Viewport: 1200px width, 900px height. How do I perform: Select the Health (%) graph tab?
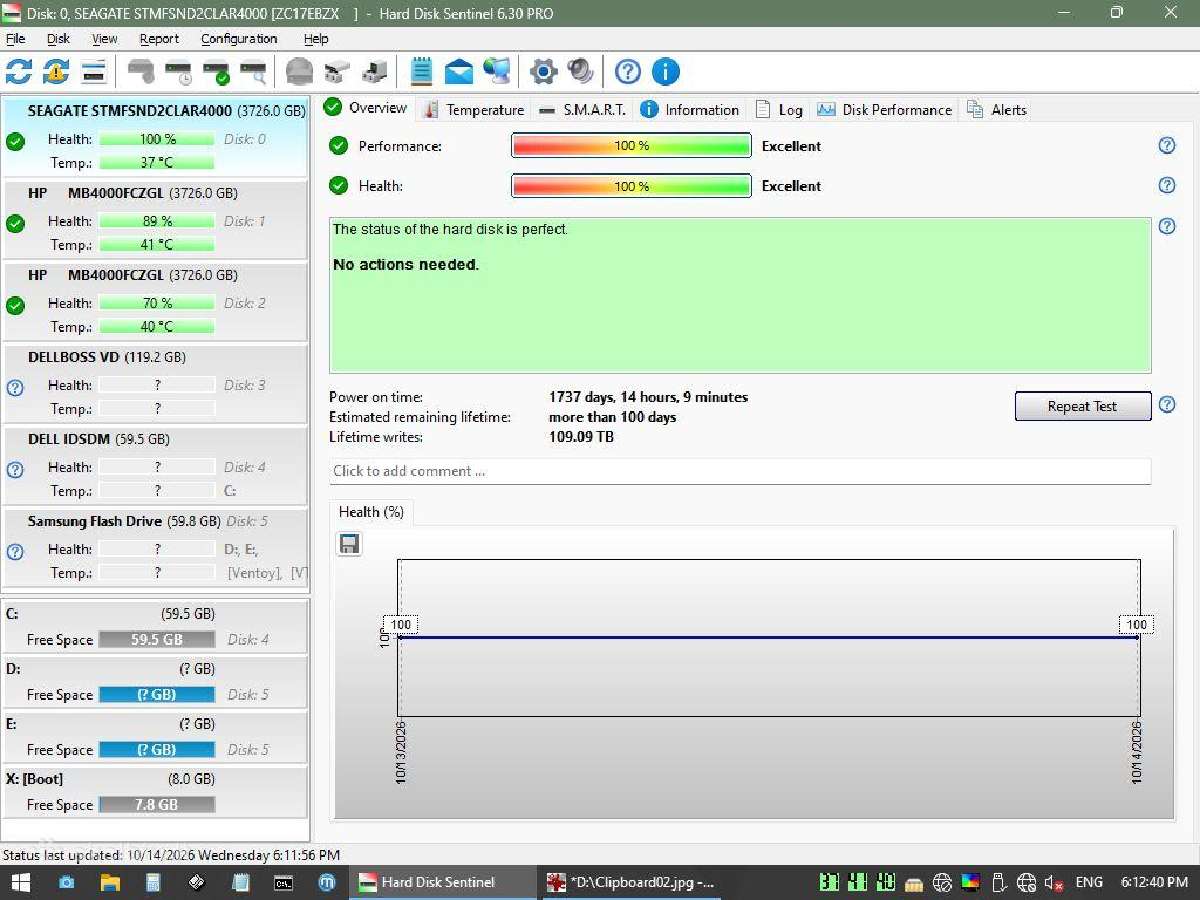point(371,512)
